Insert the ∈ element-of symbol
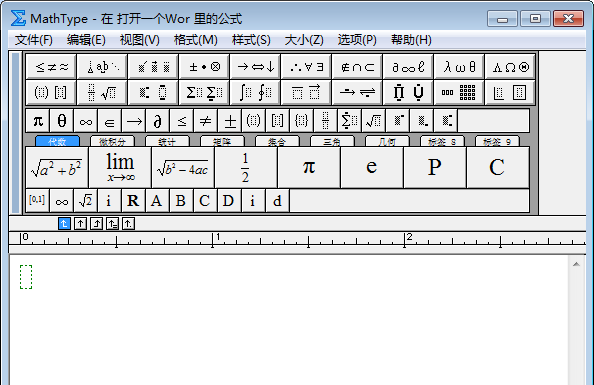594x385 pixels. tap(109, 121)
